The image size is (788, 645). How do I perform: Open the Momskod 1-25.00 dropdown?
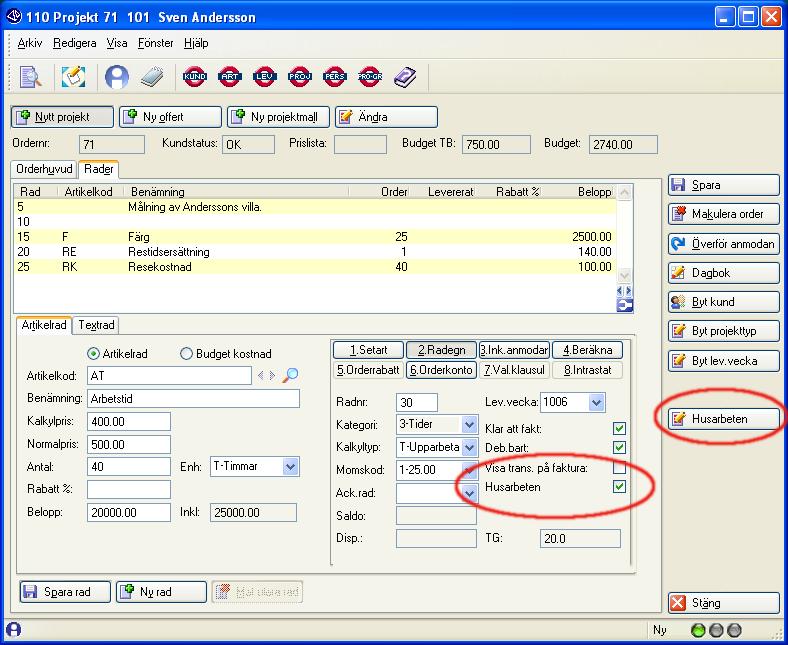tap(469, 470)
